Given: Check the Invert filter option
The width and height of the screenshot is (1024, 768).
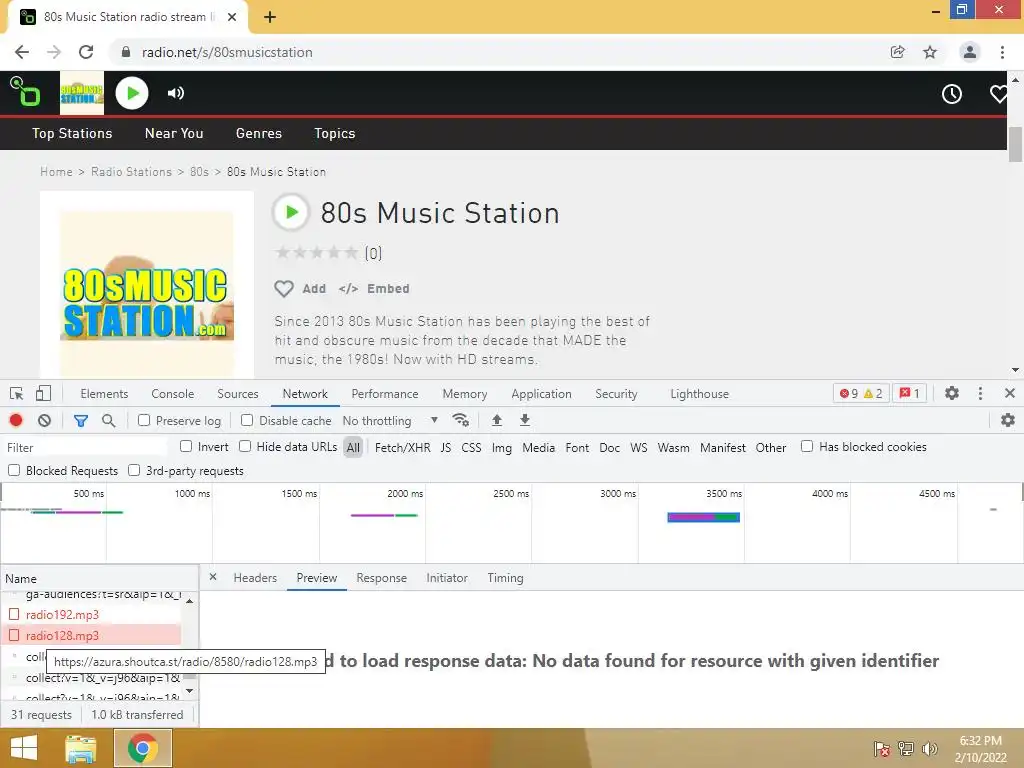Looking at the screenshot, I should [186, 446].
